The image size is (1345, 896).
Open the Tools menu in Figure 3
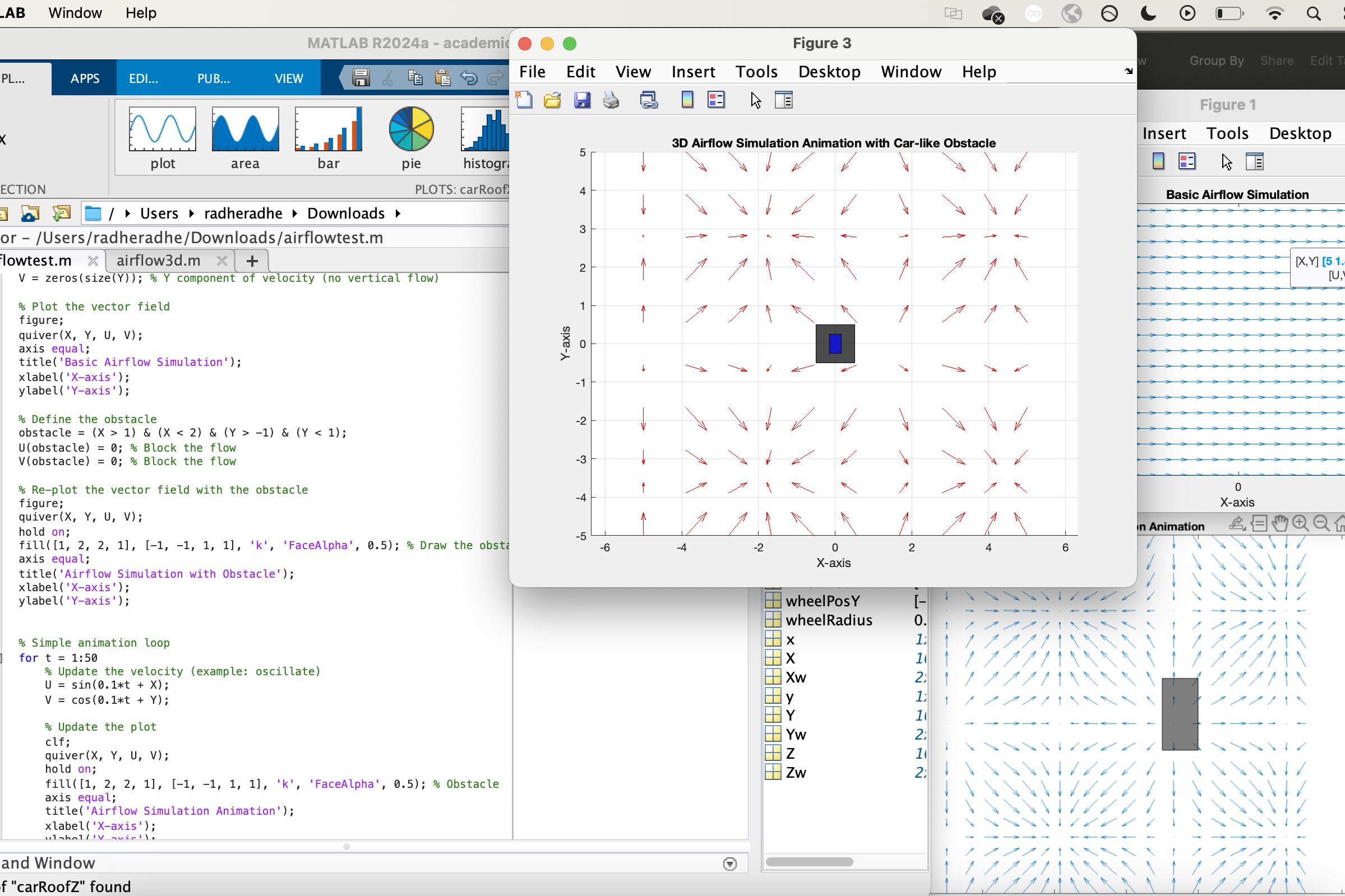coord(756,72)
